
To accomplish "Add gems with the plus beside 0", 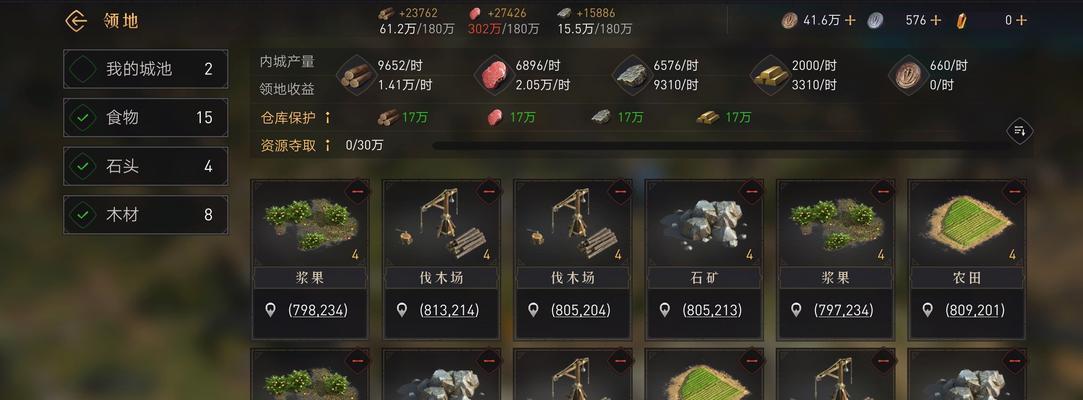I will [x=1021, y=21].
